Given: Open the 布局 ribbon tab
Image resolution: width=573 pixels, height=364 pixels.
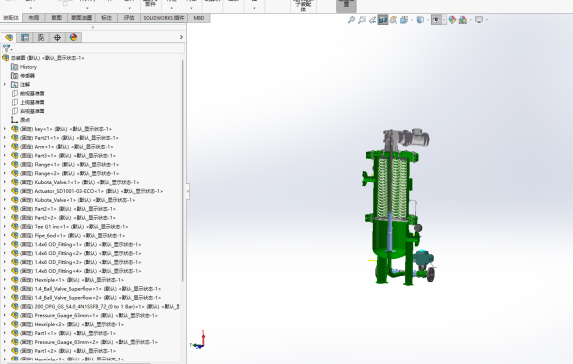Looking at the screenshot, I should (34, 18).
